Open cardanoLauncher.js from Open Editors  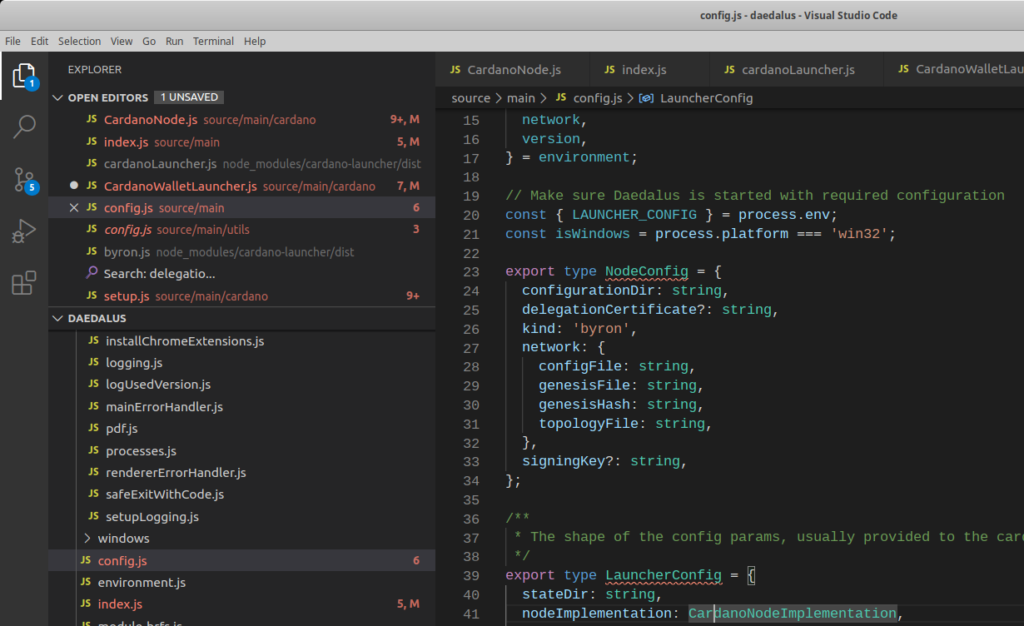point(242,164)
